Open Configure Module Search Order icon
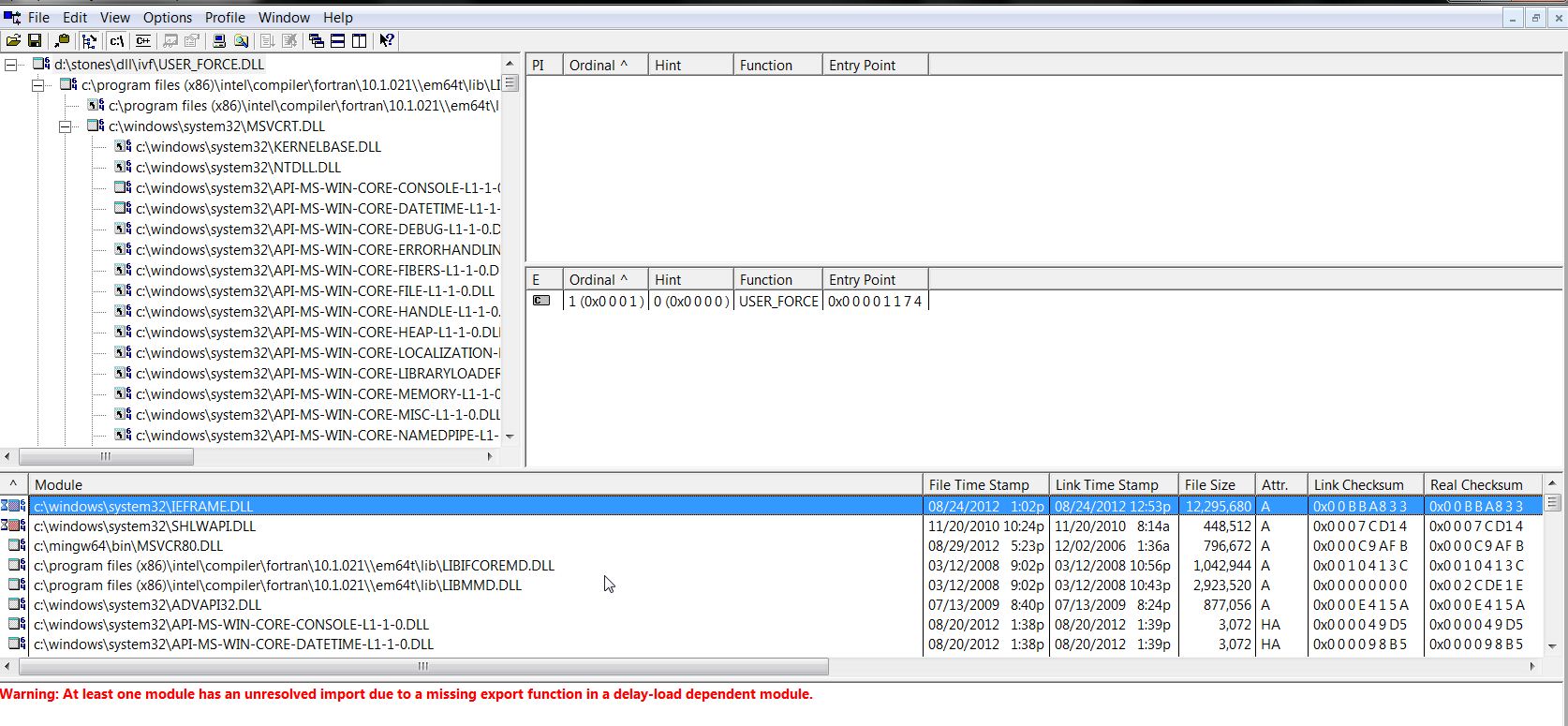The width and height of the screenshot is (1568, 726). point(242,40)
